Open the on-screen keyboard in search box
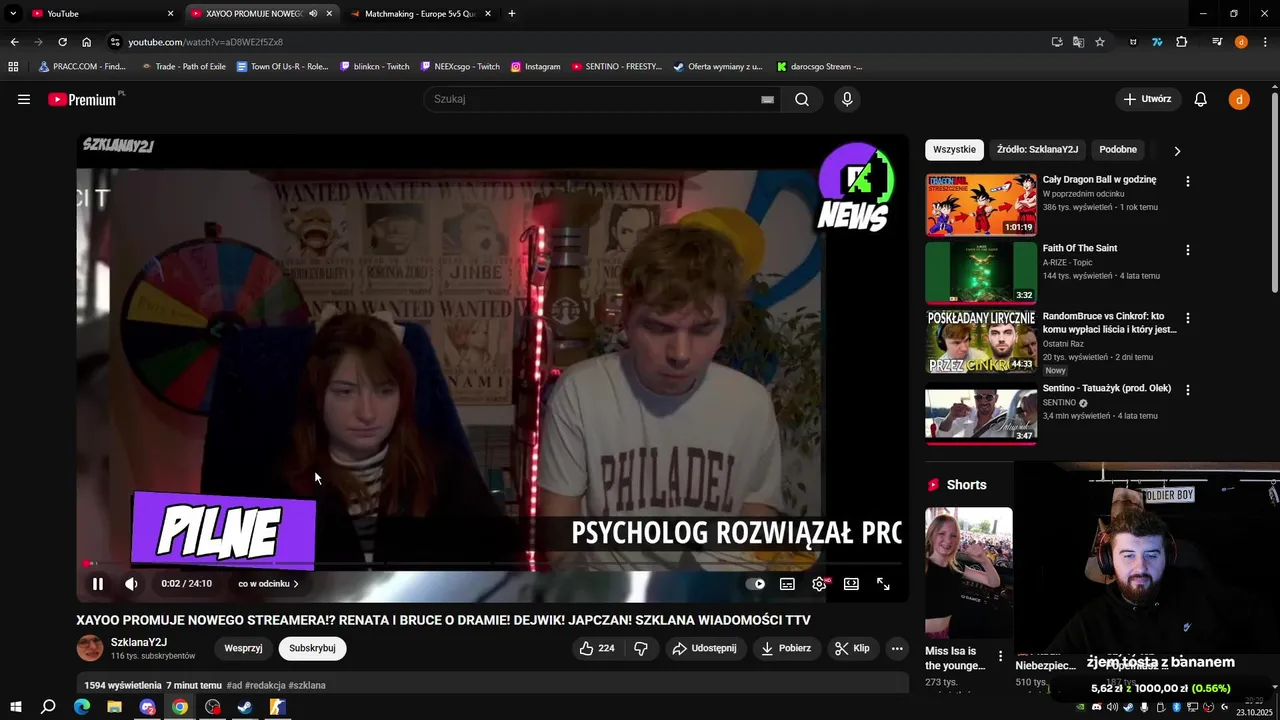 tap(767, 99)
